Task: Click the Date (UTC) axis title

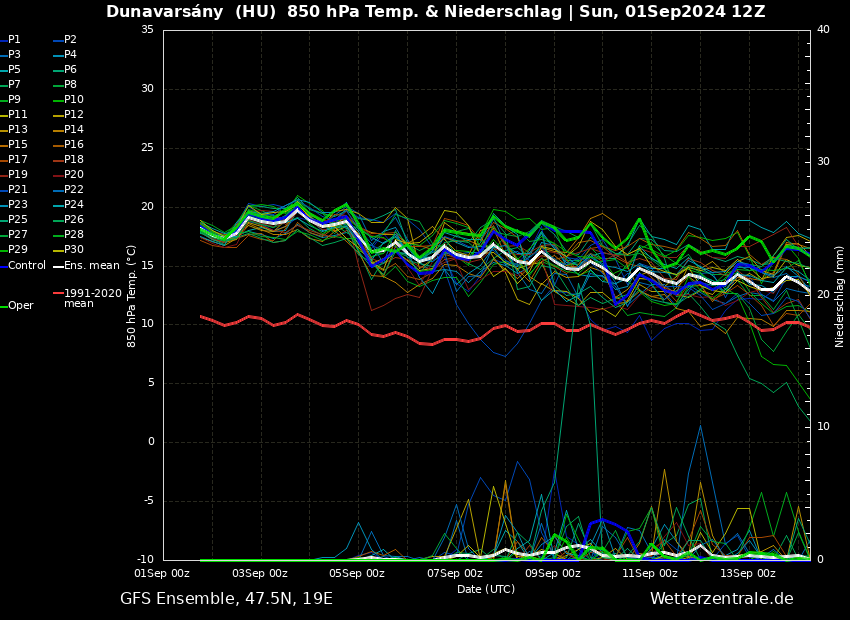Action: [486, 590]
